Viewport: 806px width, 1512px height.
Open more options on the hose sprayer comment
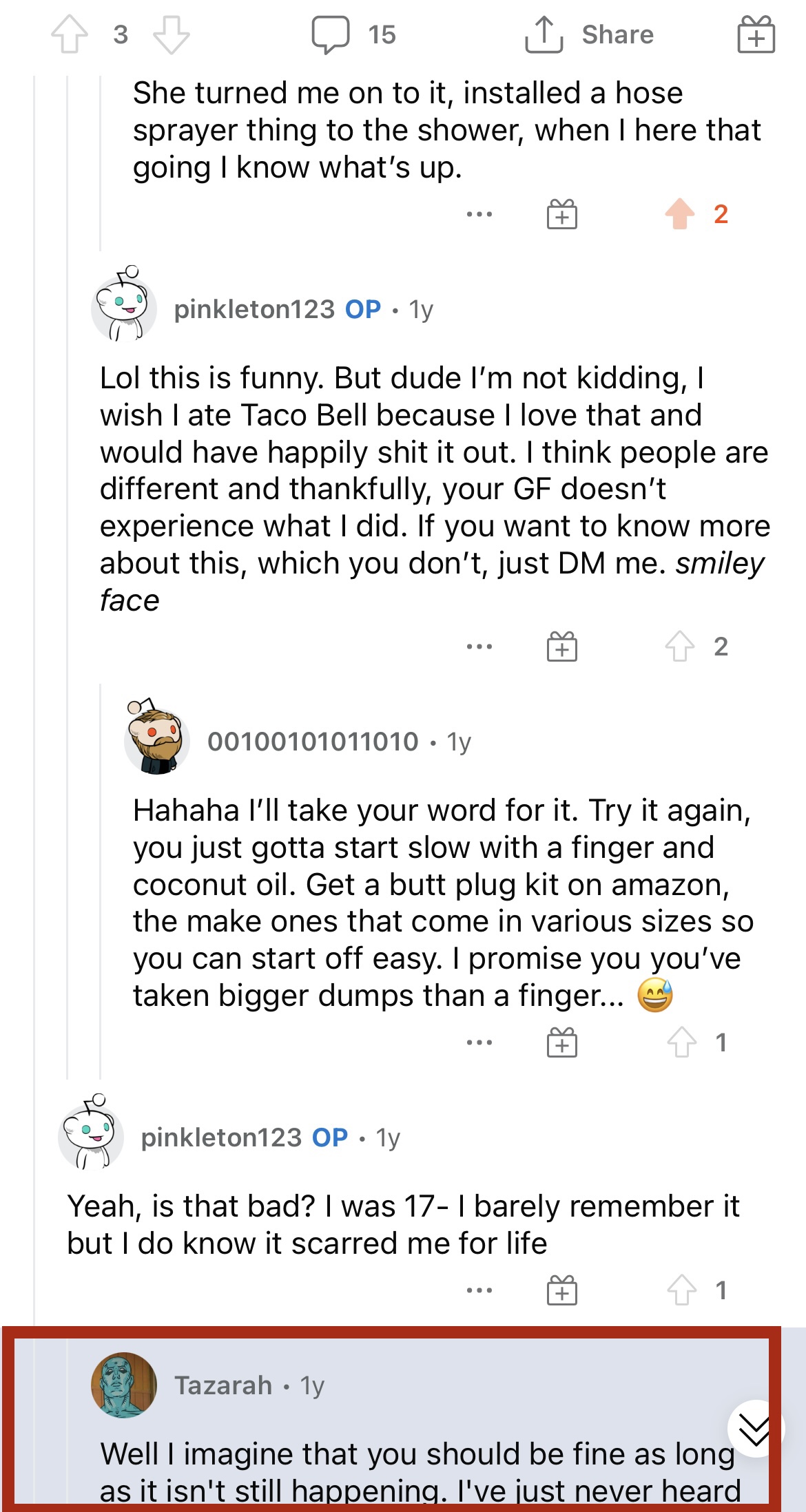pos(479,214)
